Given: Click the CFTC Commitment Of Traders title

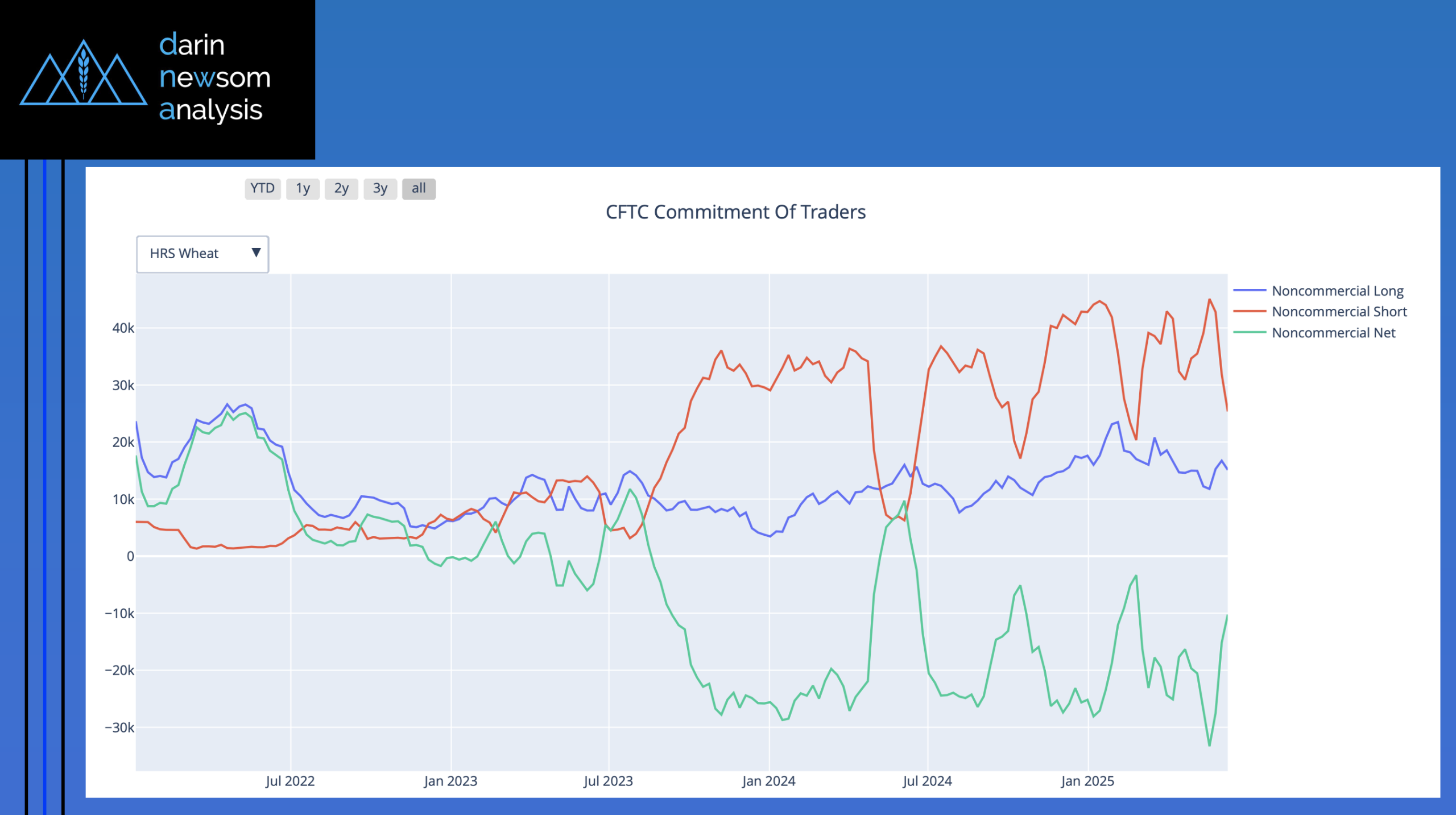Looking at the screenshot, I should [735, 212].
